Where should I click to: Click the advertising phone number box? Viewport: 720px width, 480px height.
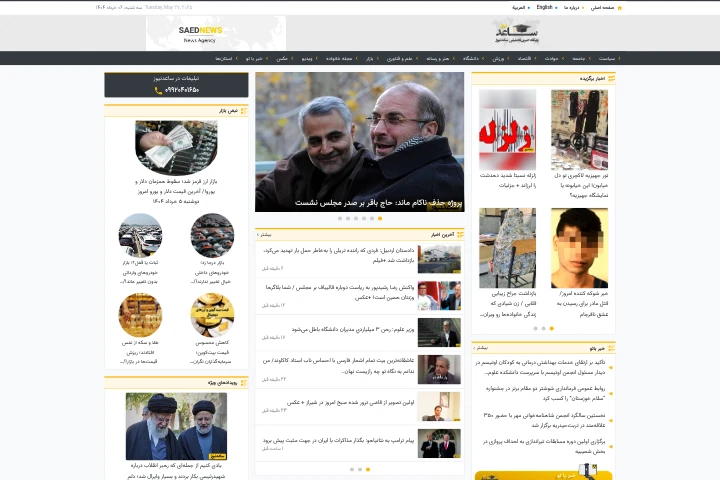tap(176, 85)
